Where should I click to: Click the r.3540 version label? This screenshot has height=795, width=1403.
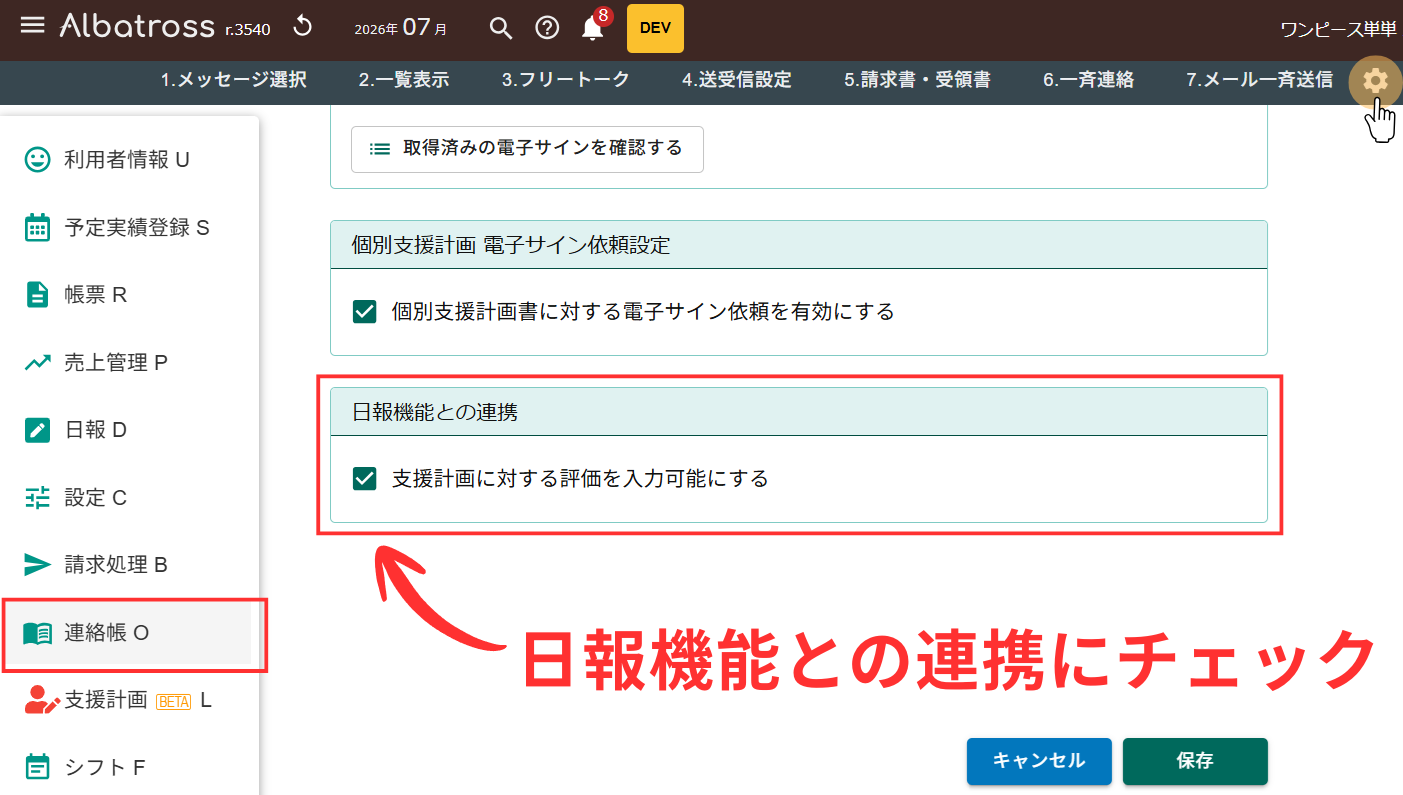coord(247,30)
